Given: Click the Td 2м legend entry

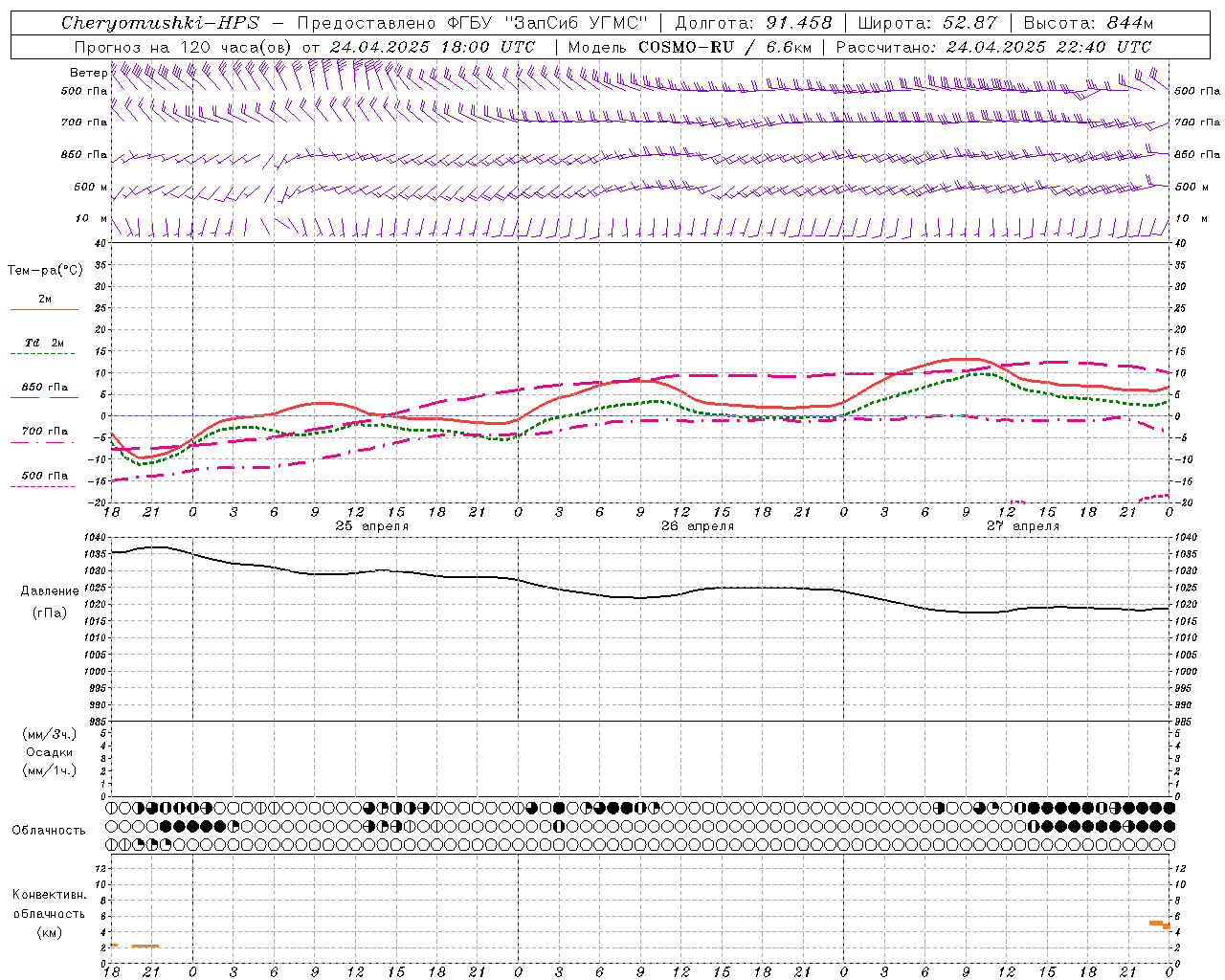Looking at the screenshot, I should click(x=45, y=343).
